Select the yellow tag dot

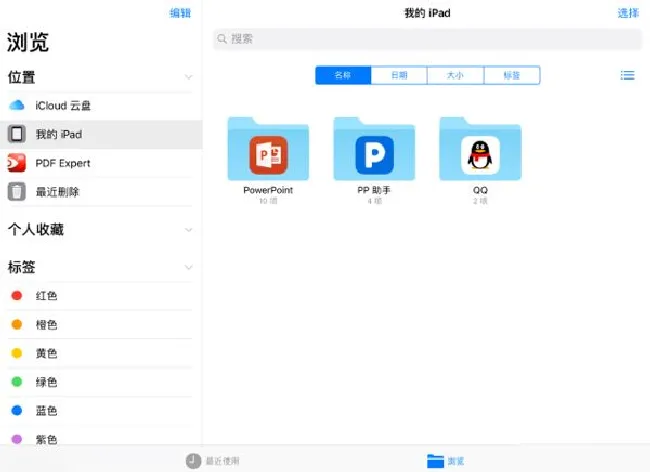click(x=17, y=353)
